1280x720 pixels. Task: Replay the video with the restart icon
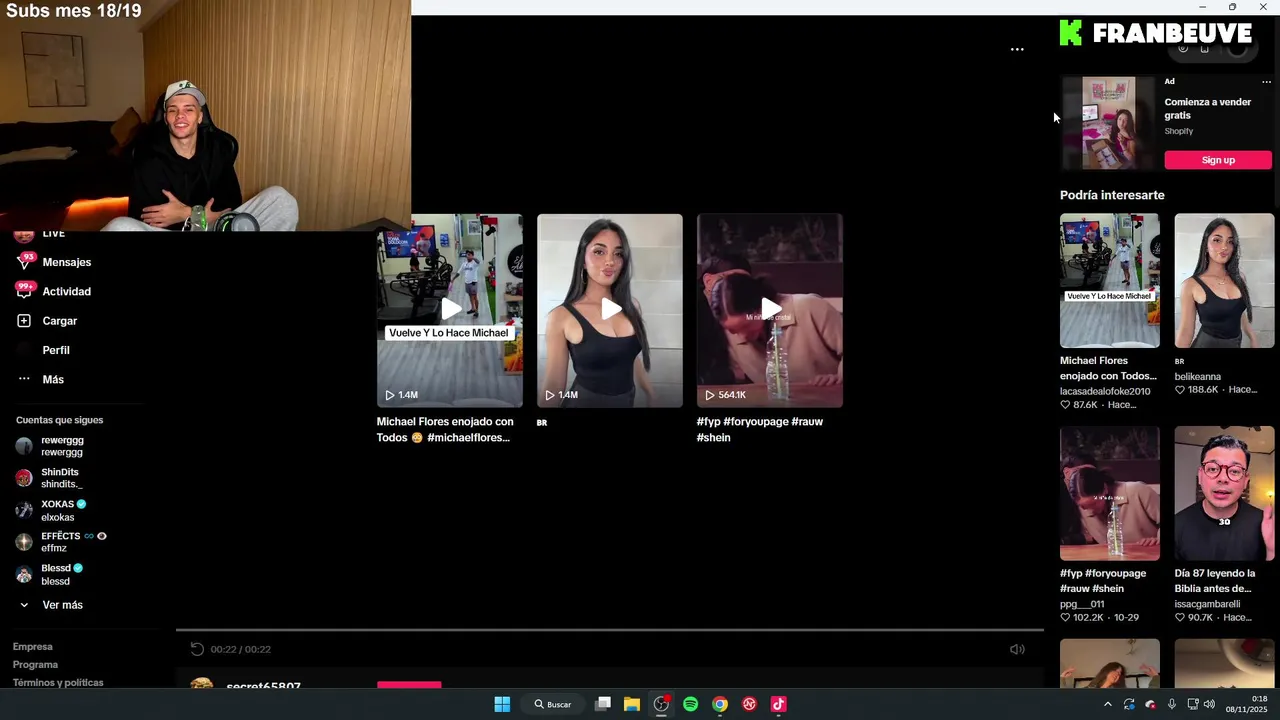(x=197, y=649)
